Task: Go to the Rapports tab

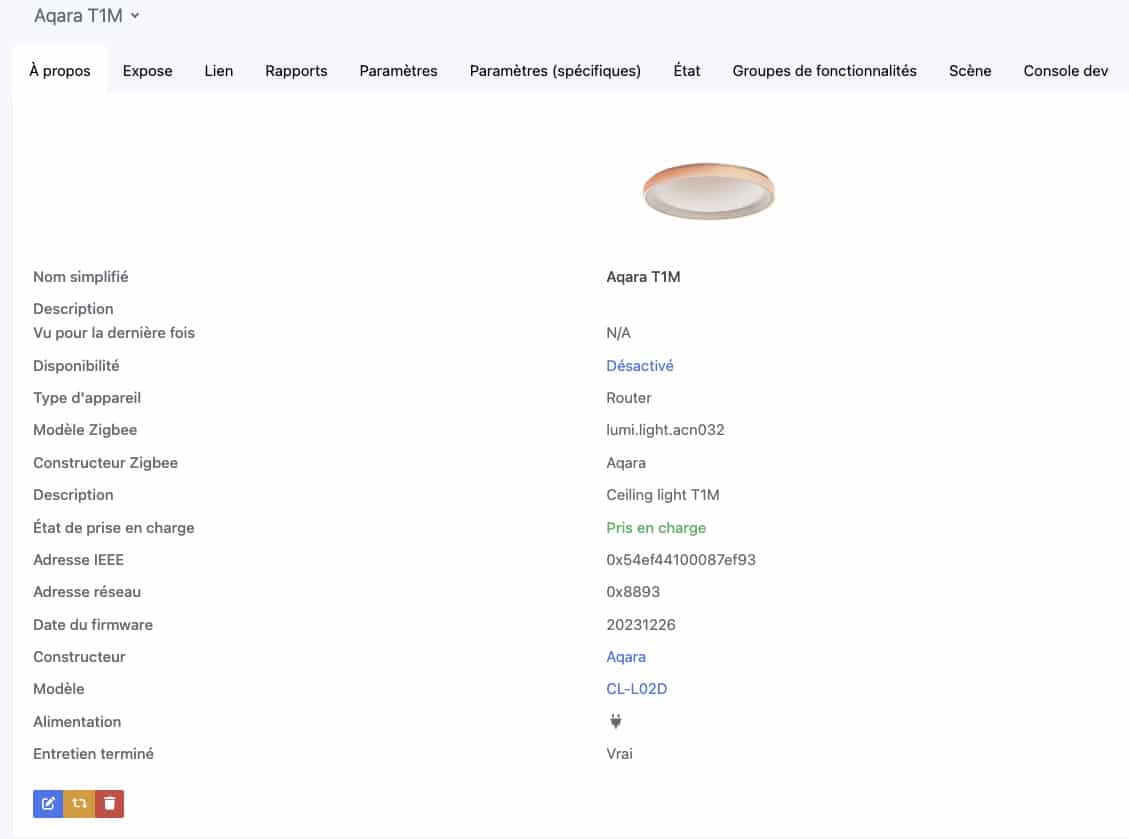Action: click(296, 71)
